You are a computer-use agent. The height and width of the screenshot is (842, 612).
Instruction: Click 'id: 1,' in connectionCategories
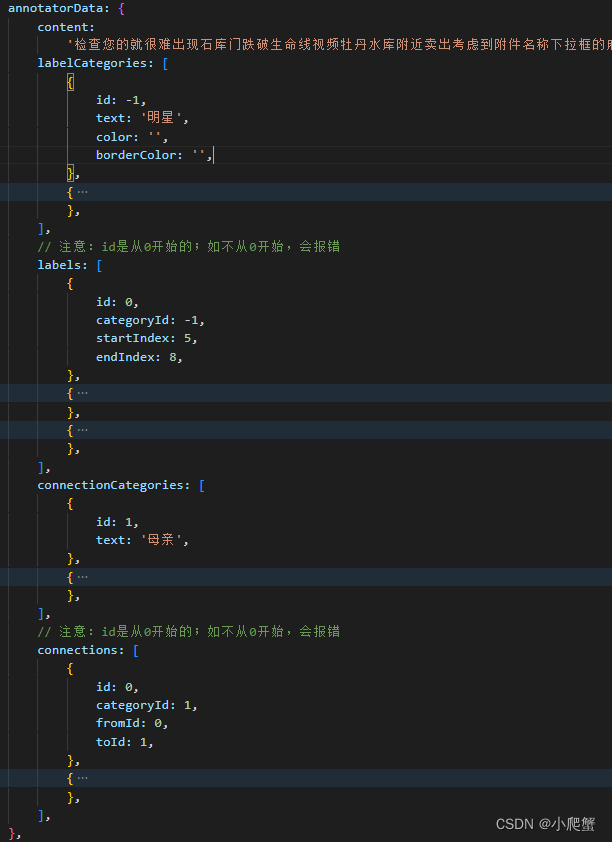118,522
